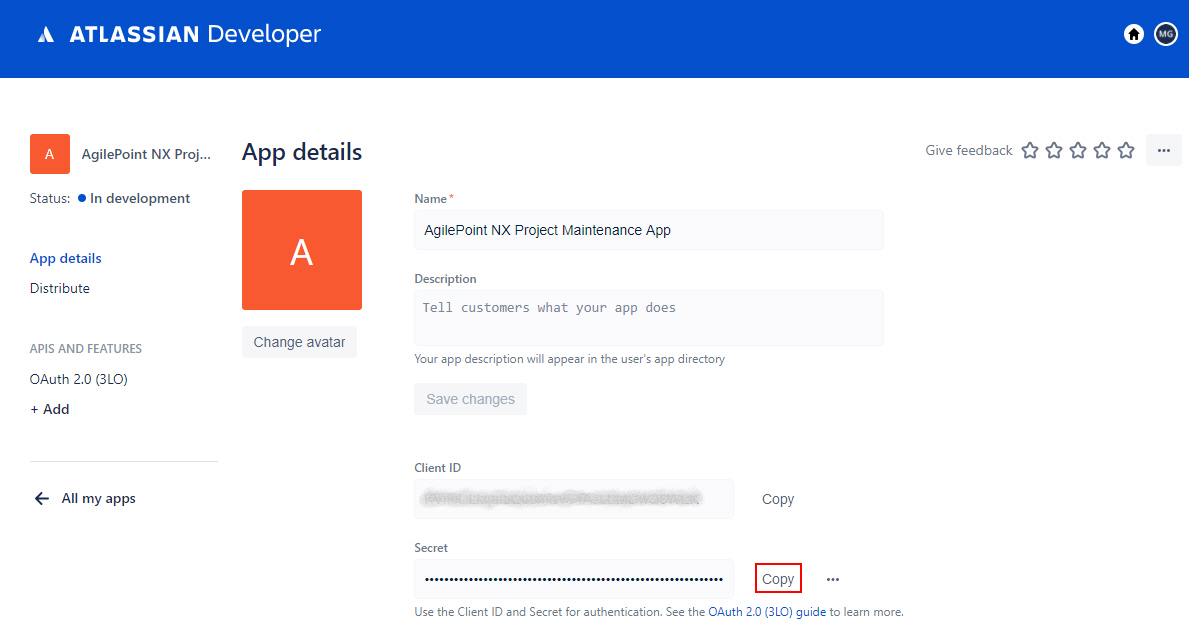Open the more actions menu beside feedback
The width and height of the screenshot is (1189, 635).
point(1163,150)
